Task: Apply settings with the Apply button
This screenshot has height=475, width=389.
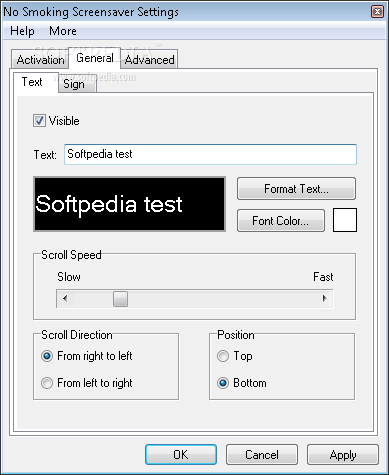Action: click(x=343, y=455)
